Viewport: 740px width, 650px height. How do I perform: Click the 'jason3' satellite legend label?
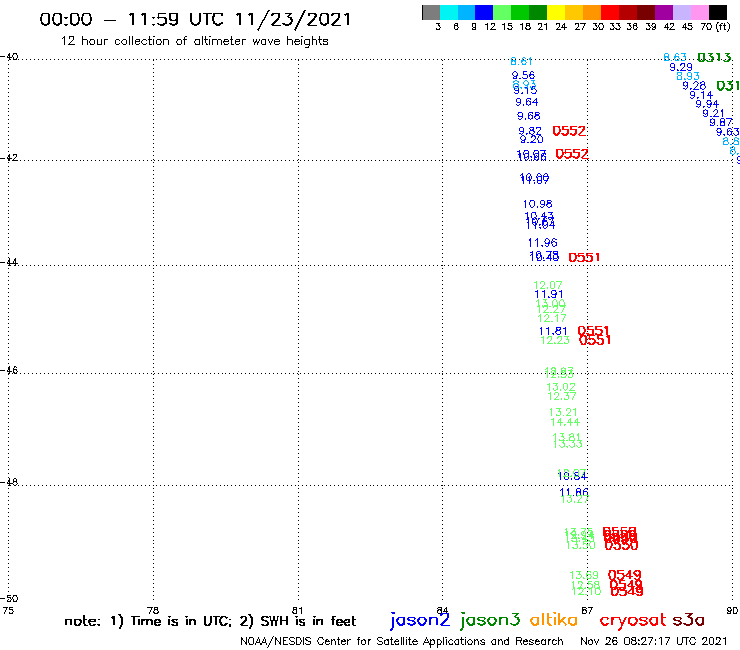(x=490, y=620)
